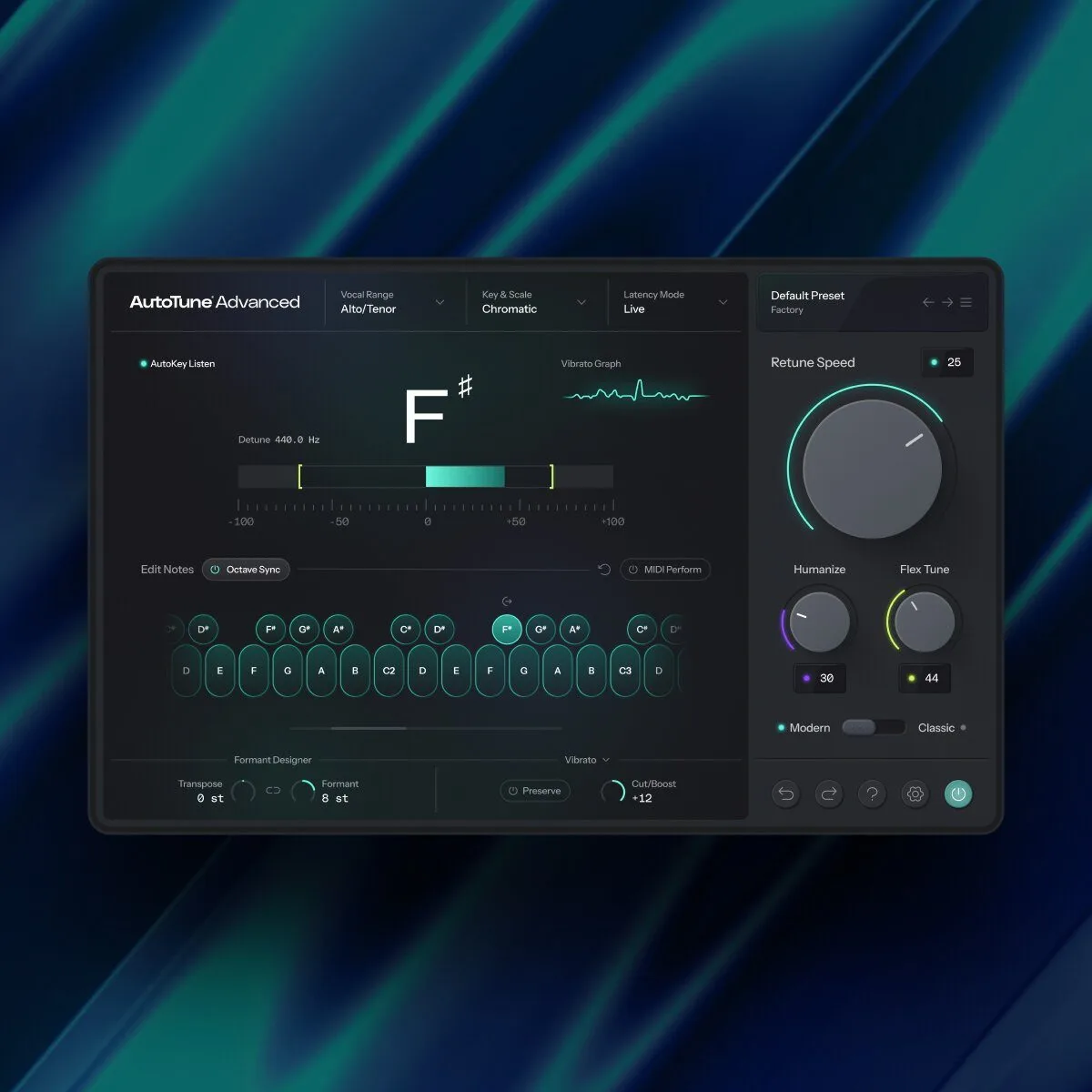
Task: Enable MIDI Perform
Action: click(x=665, y=570)
